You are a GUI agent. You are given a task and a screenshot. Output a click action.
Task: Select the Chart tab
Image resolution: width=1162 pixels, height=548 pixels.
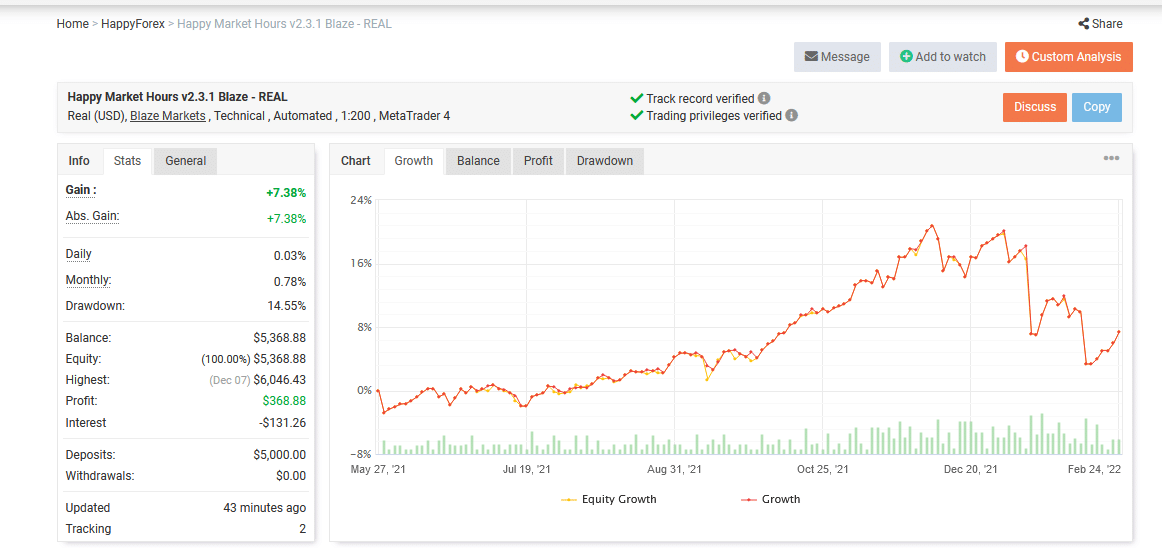[356, 161]
